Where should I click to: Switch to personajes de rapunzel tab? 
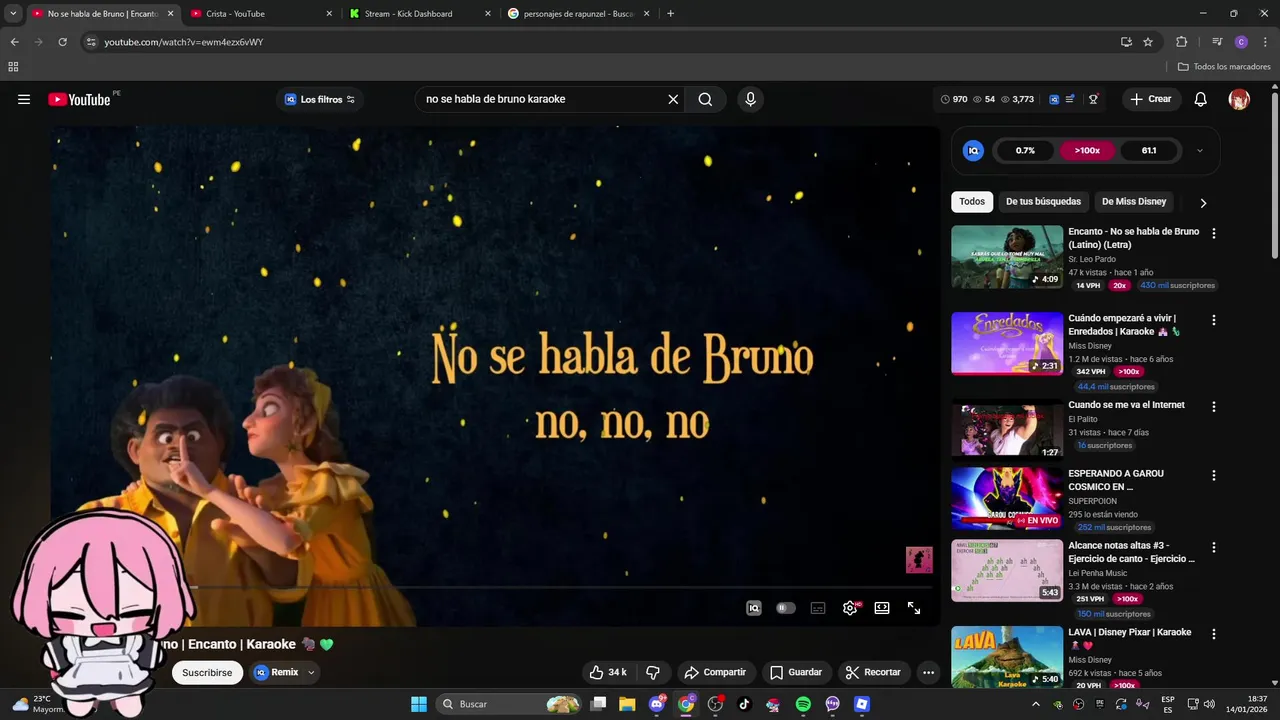coord(578,14)
